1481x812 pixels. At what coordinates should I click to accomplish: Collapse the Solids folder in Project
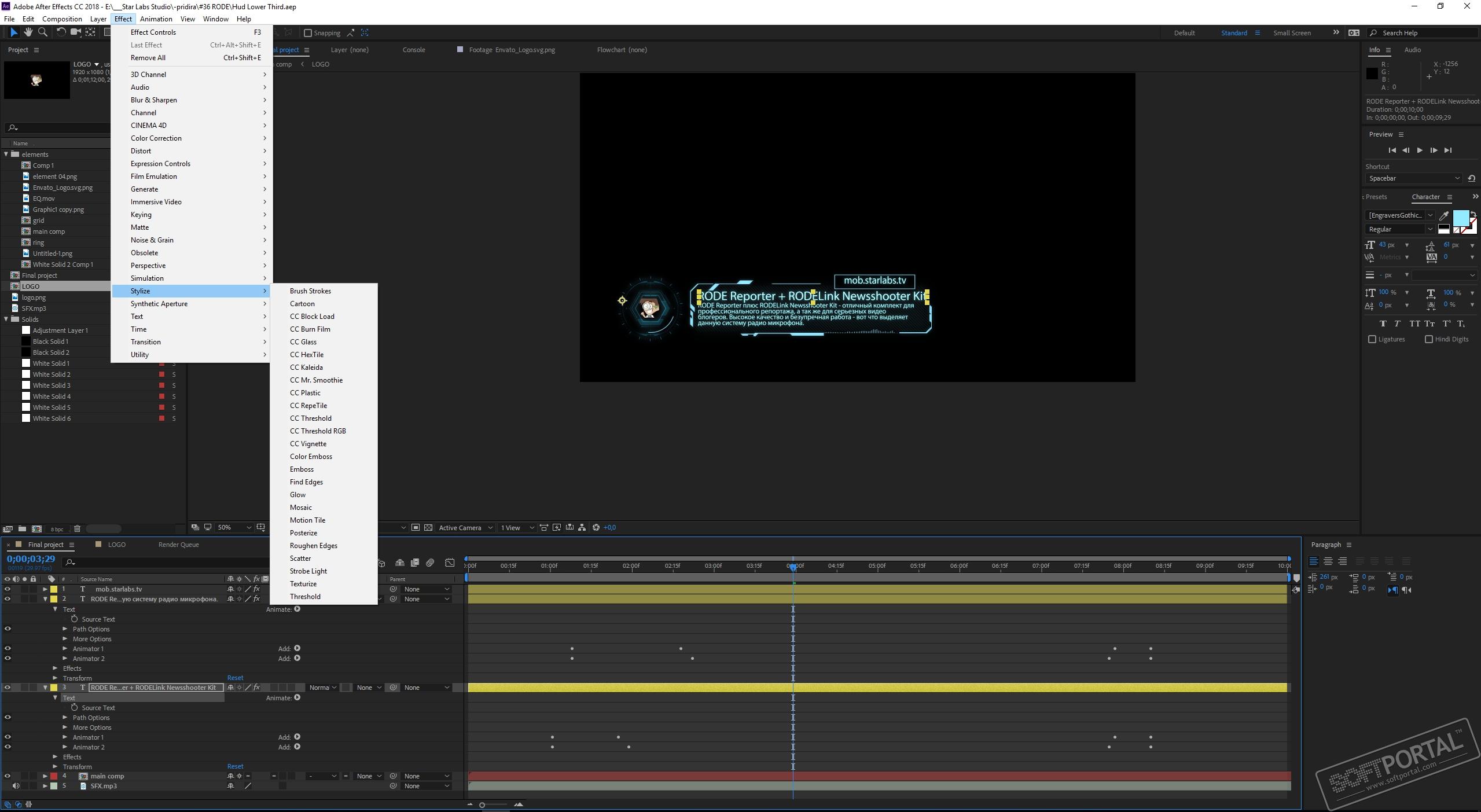(6, 319)
